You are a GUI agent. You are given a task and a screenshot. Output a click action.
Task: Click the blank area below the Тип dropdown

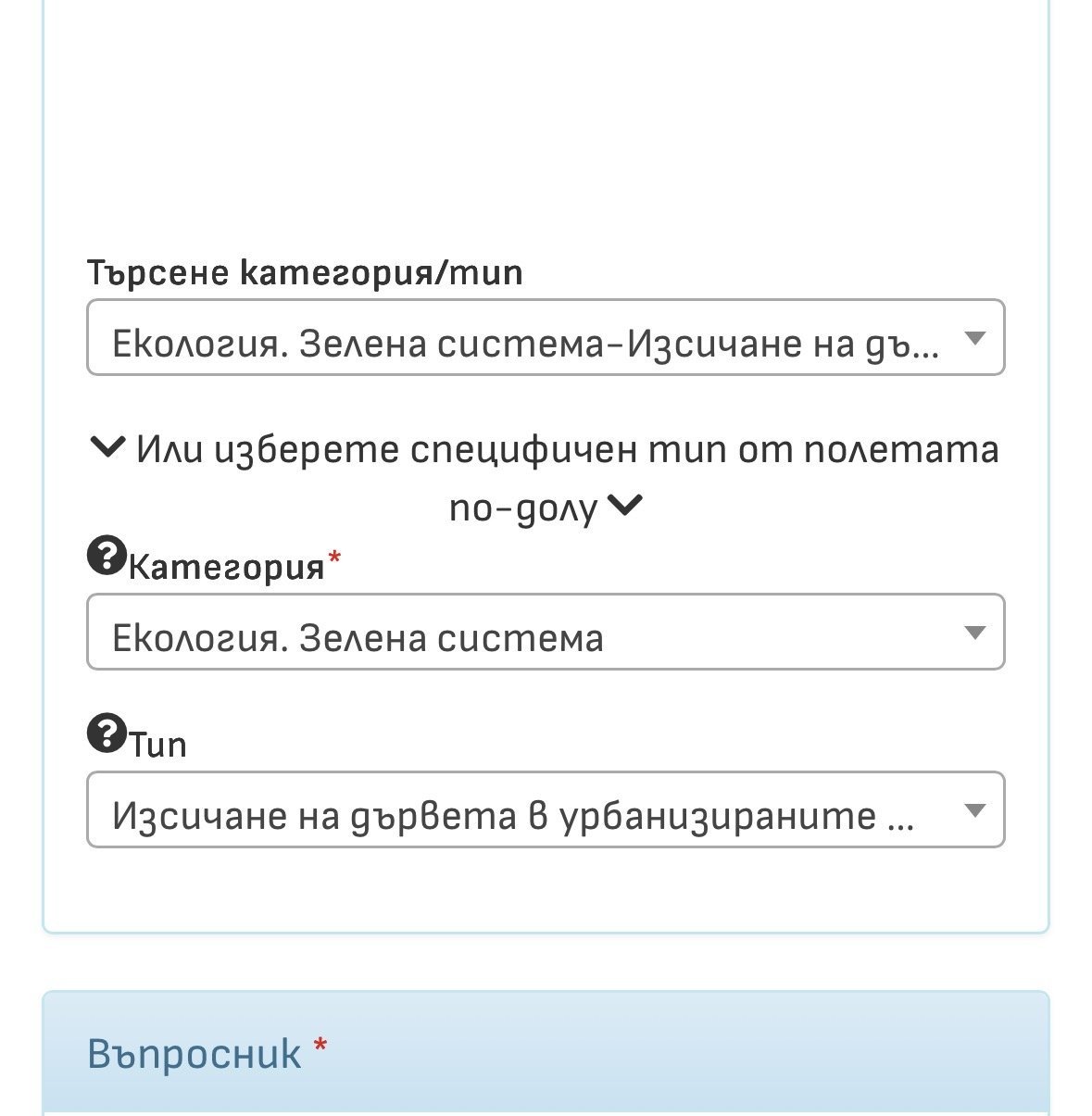tap(545, 889)
